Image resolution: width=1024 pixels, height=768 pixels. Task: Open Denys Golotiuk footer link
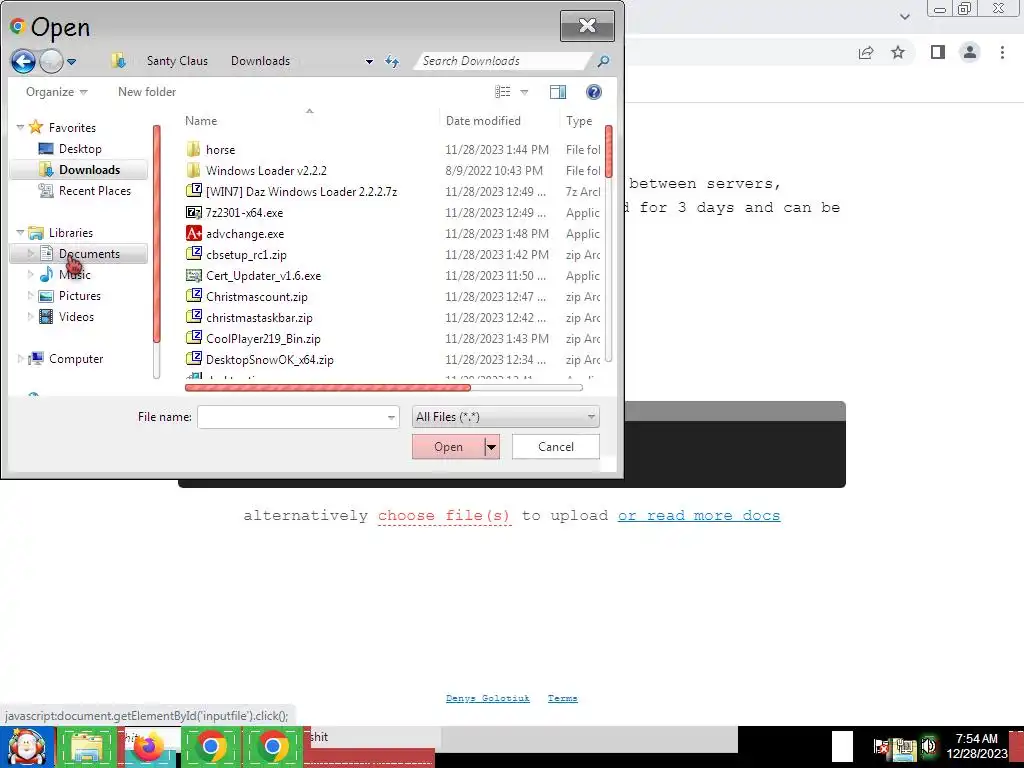[x=488, y=698]
